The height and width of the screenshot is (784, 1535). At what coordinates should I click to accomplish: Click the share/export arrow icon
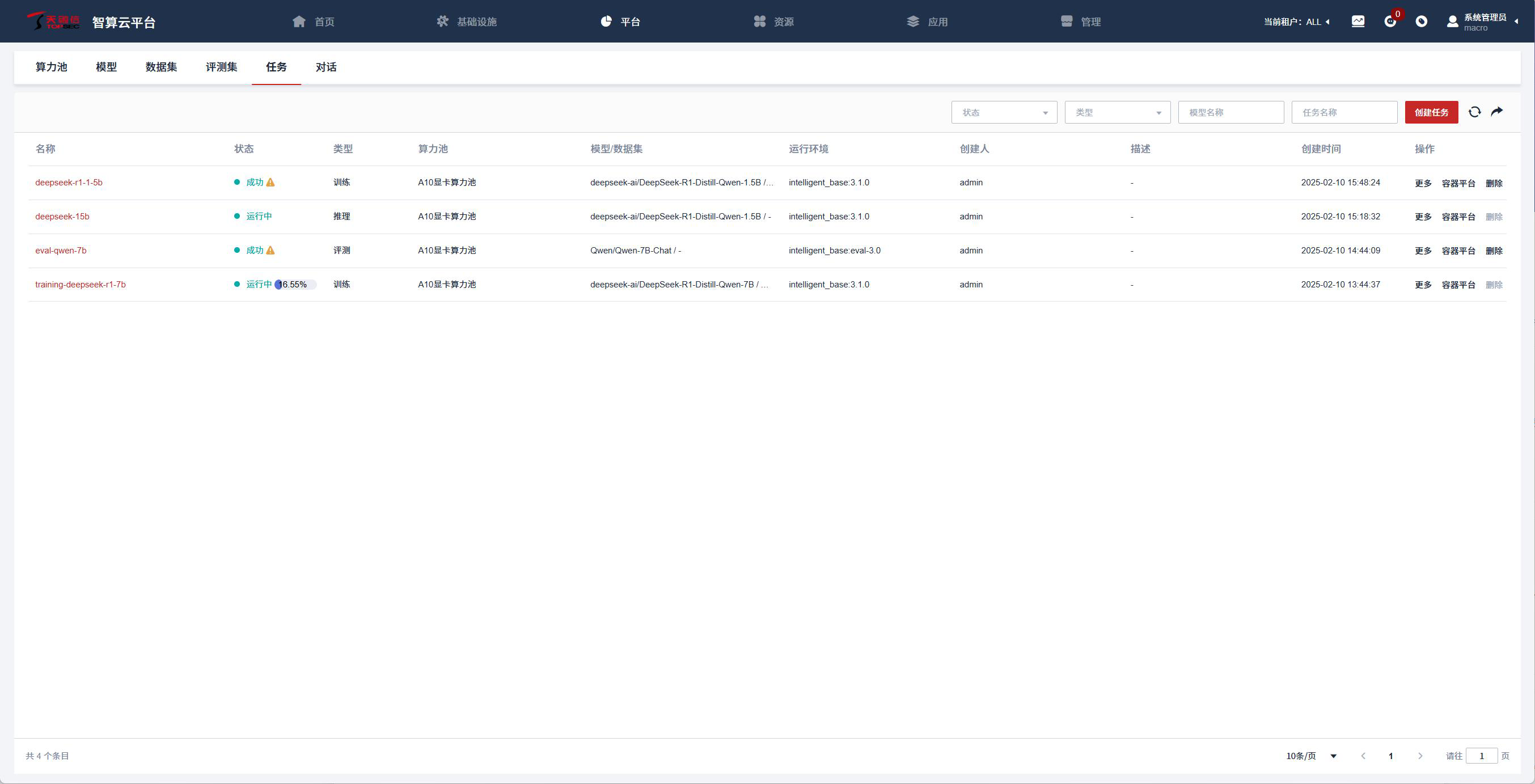1497,112
